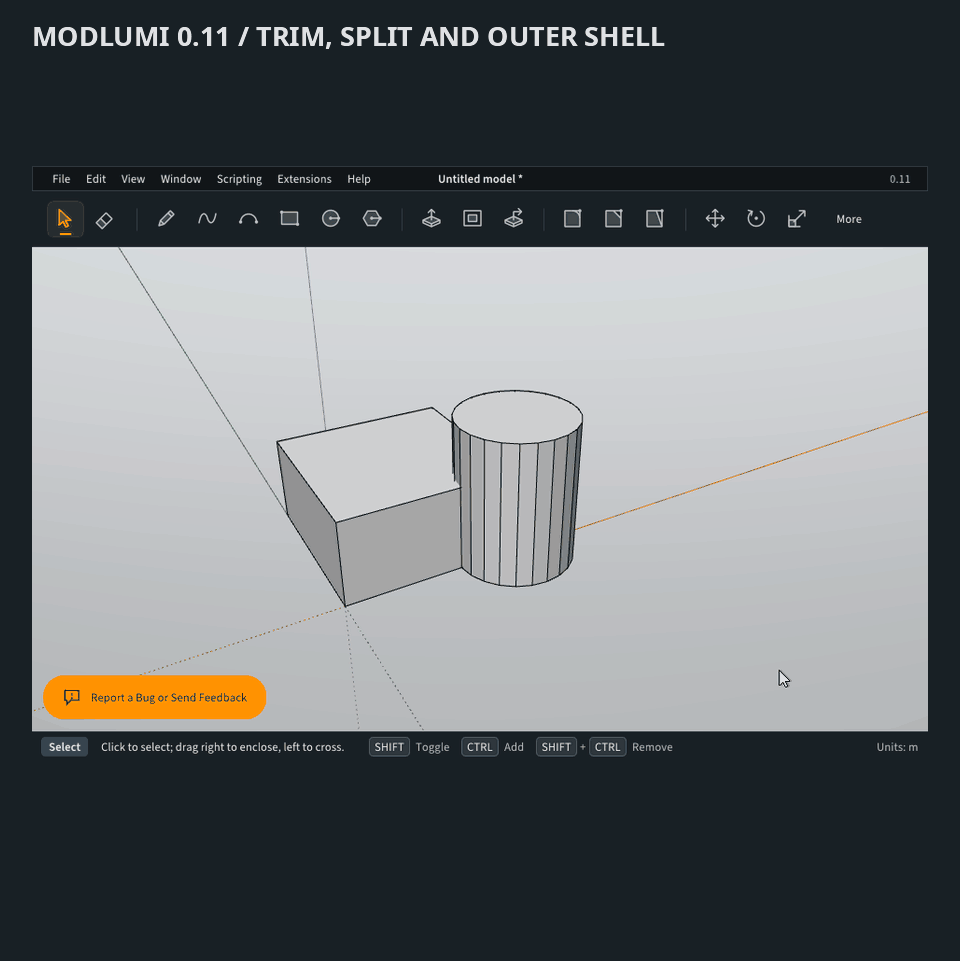960x961 pixels.
Task: Open the Help menu
Action: pyautogui.click(x=359, y=179)
